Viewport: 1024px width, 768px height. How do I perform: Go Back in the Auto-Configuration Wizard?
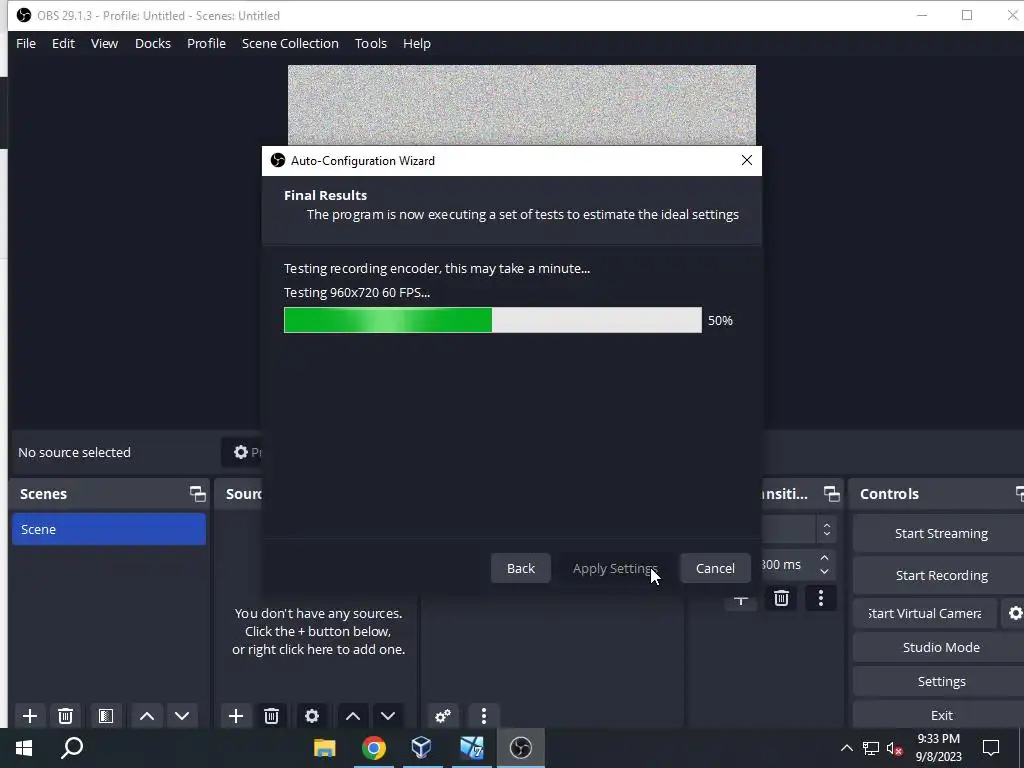coord(520,568)
